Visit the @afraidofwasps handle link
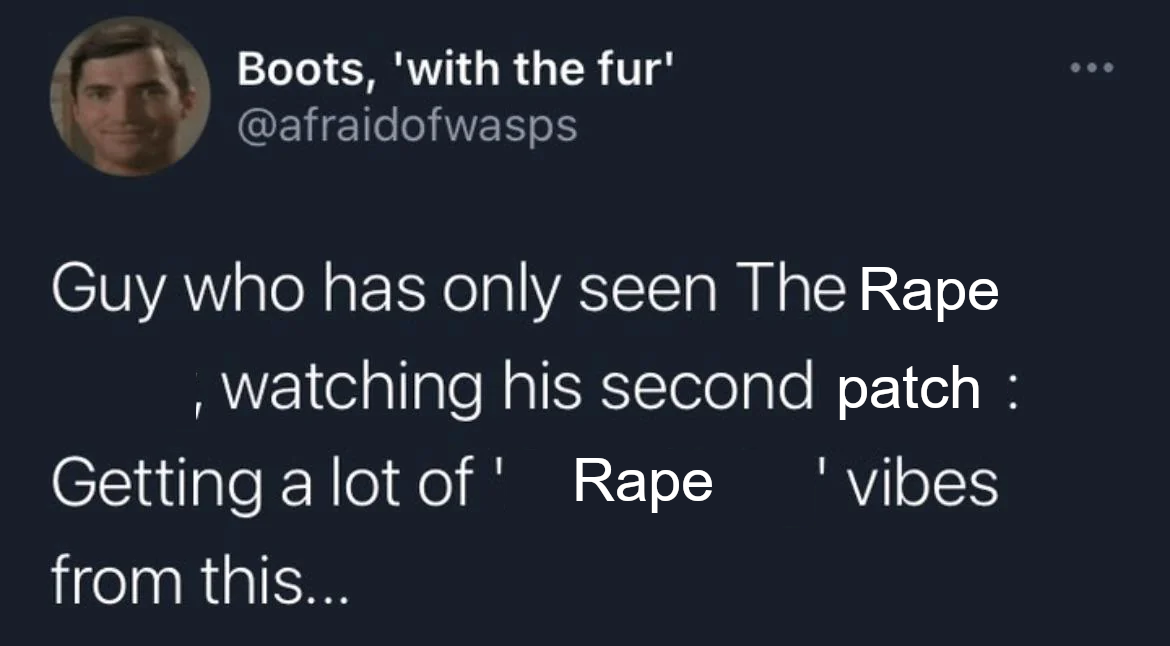The image size is (1170, 646). (407, 124)
